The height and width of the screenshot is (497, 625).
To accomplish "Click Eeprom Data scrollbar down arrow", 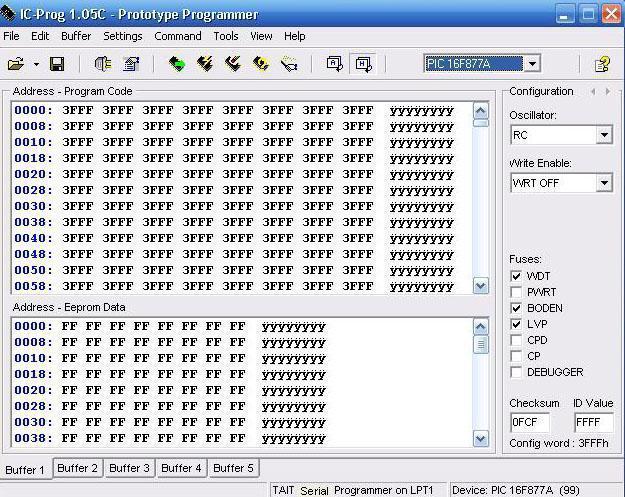I will point(481,439).
